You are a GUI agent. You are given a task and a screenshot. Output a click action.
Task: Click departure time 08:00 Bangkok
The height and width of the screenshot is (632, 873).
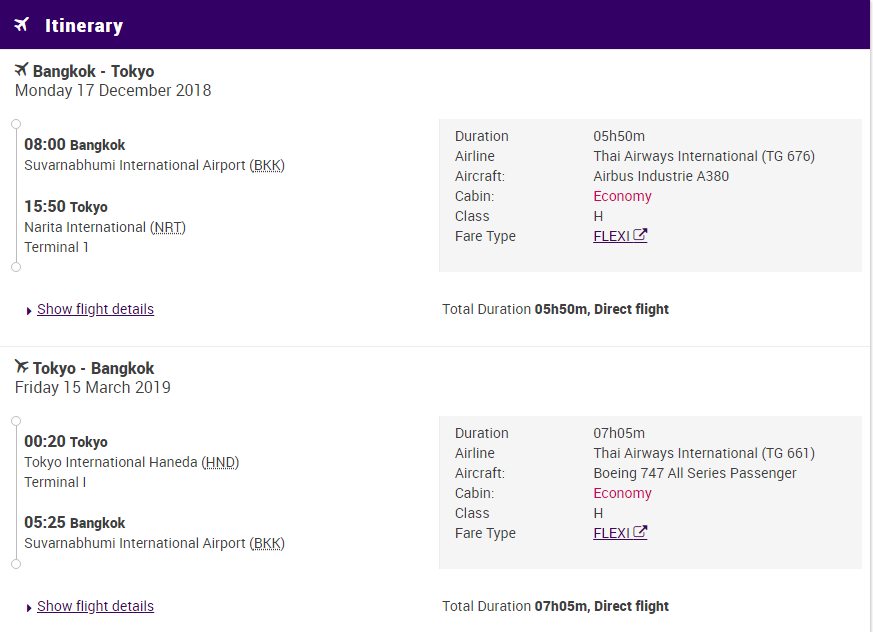pos(75,145)
